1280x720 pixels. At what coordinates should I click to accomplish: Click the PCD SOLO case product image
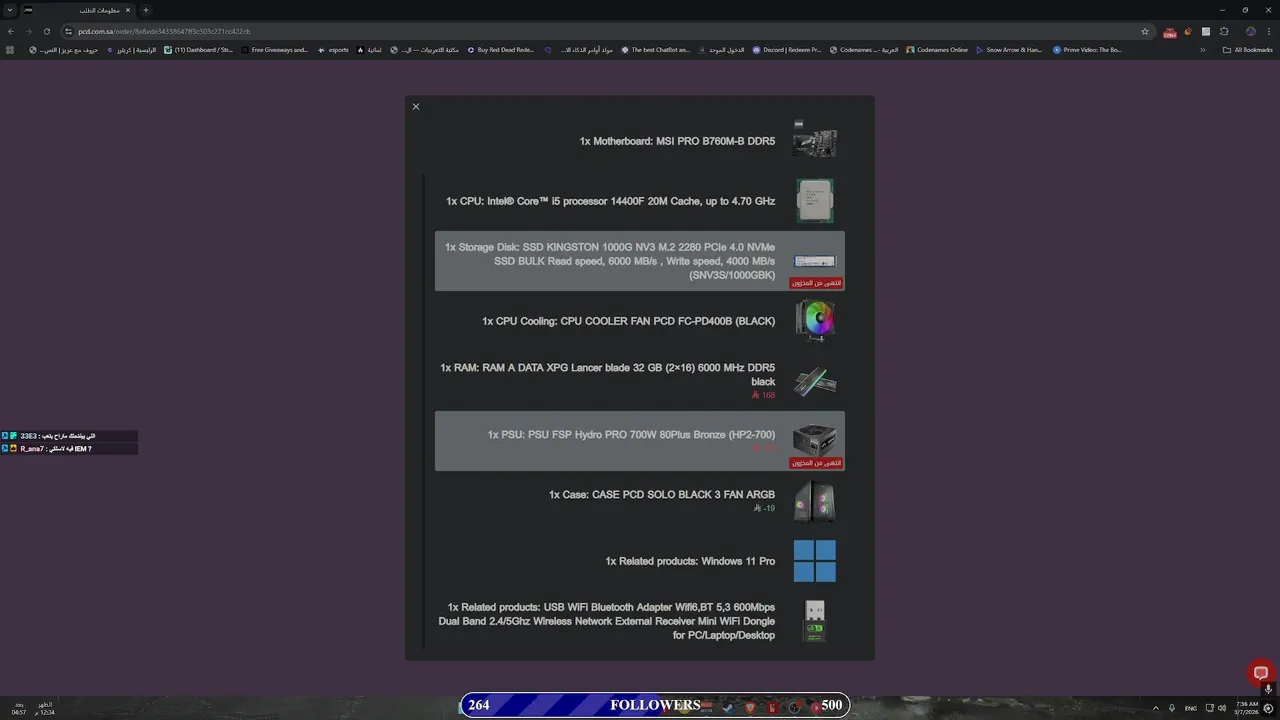(x=814, y=501)
